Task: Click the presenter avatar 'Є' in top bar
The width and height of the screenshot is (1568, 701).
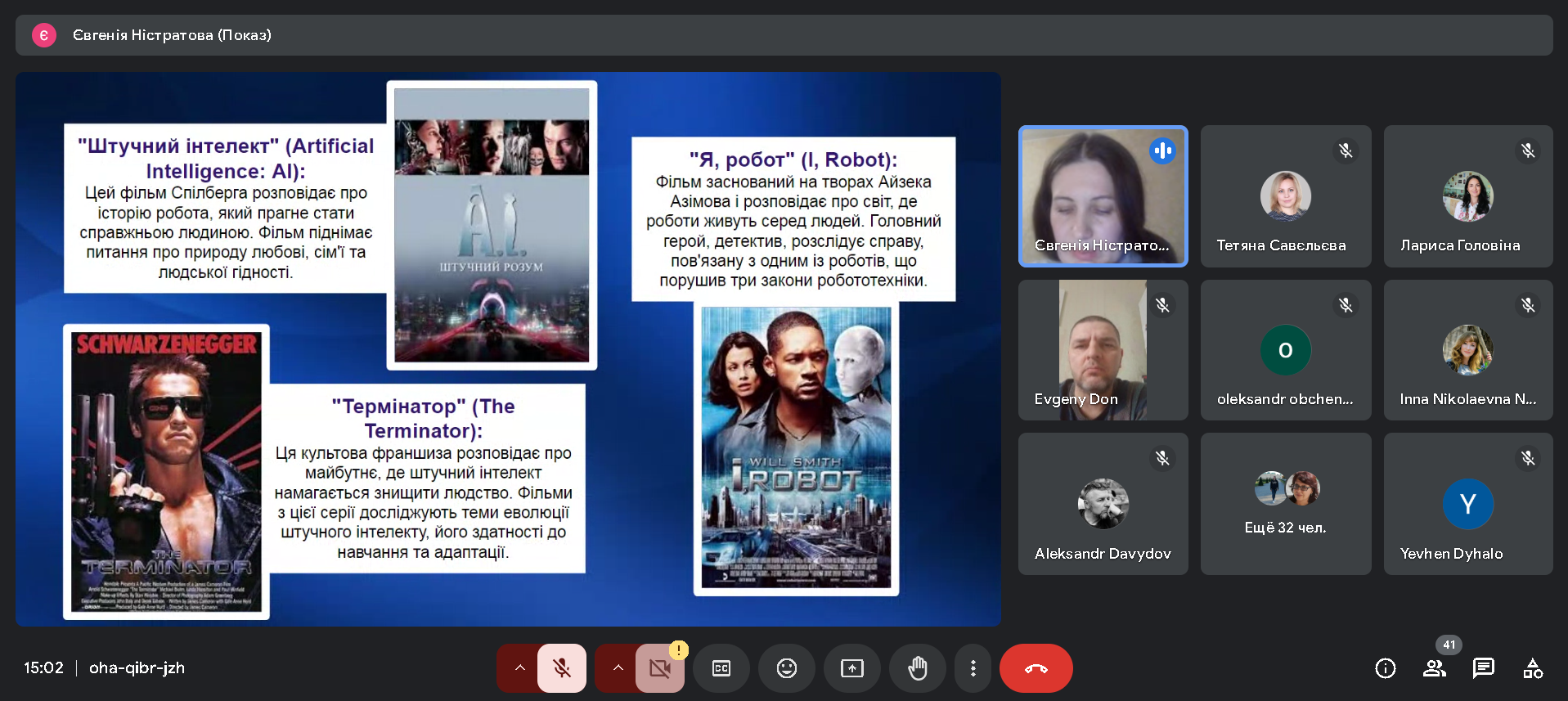Action: (44, 35)
